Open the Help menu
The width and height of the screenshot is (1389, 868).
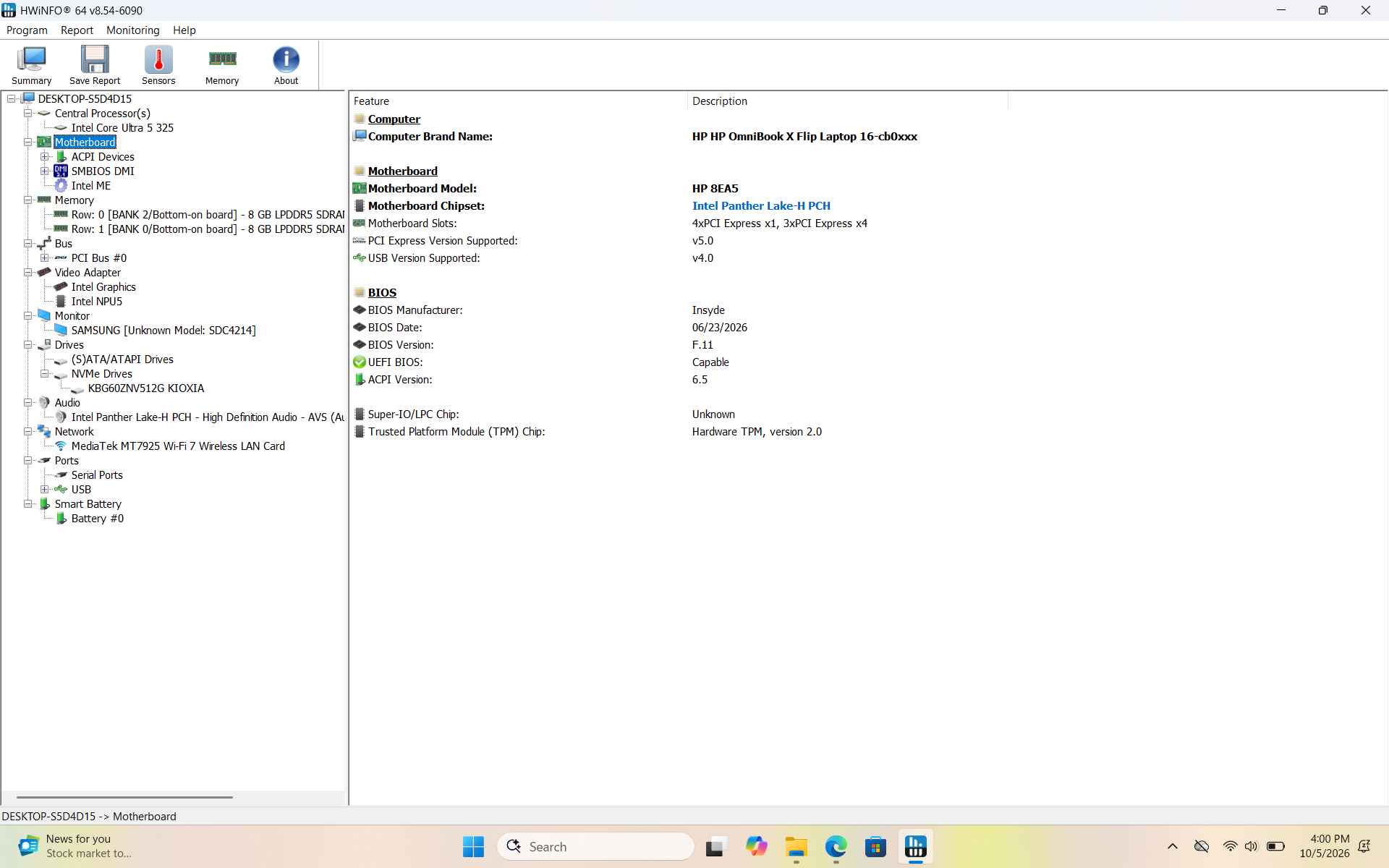(x=184, y=30)
